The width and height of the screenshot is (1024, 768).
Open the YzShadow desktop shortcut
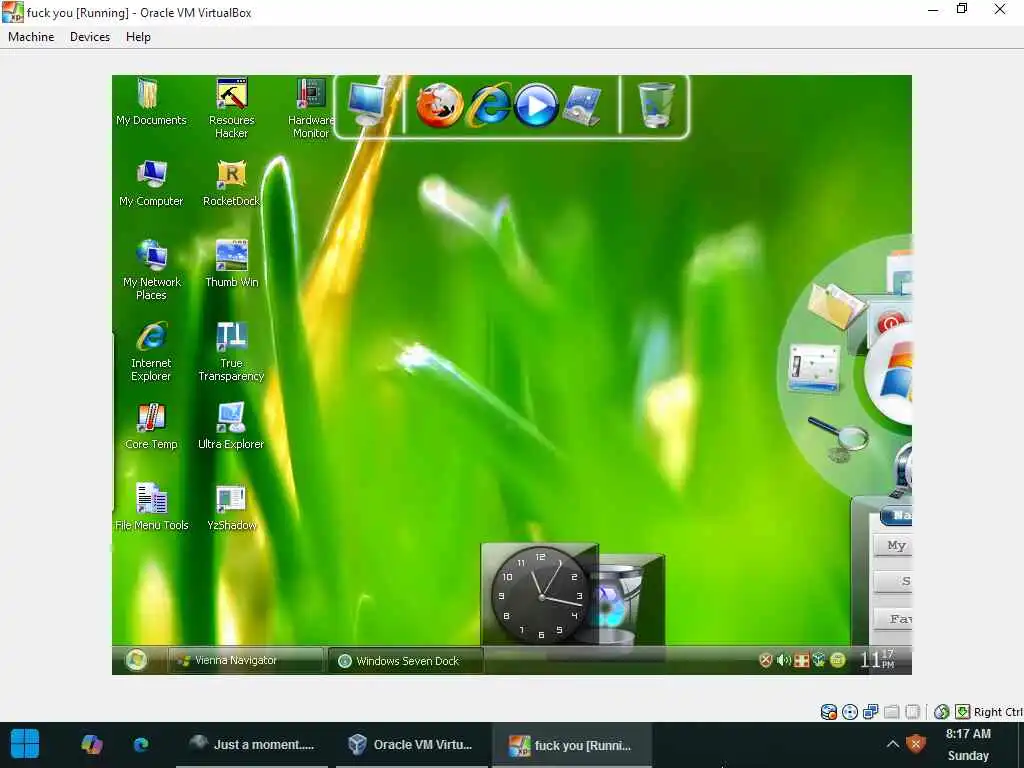231,507
